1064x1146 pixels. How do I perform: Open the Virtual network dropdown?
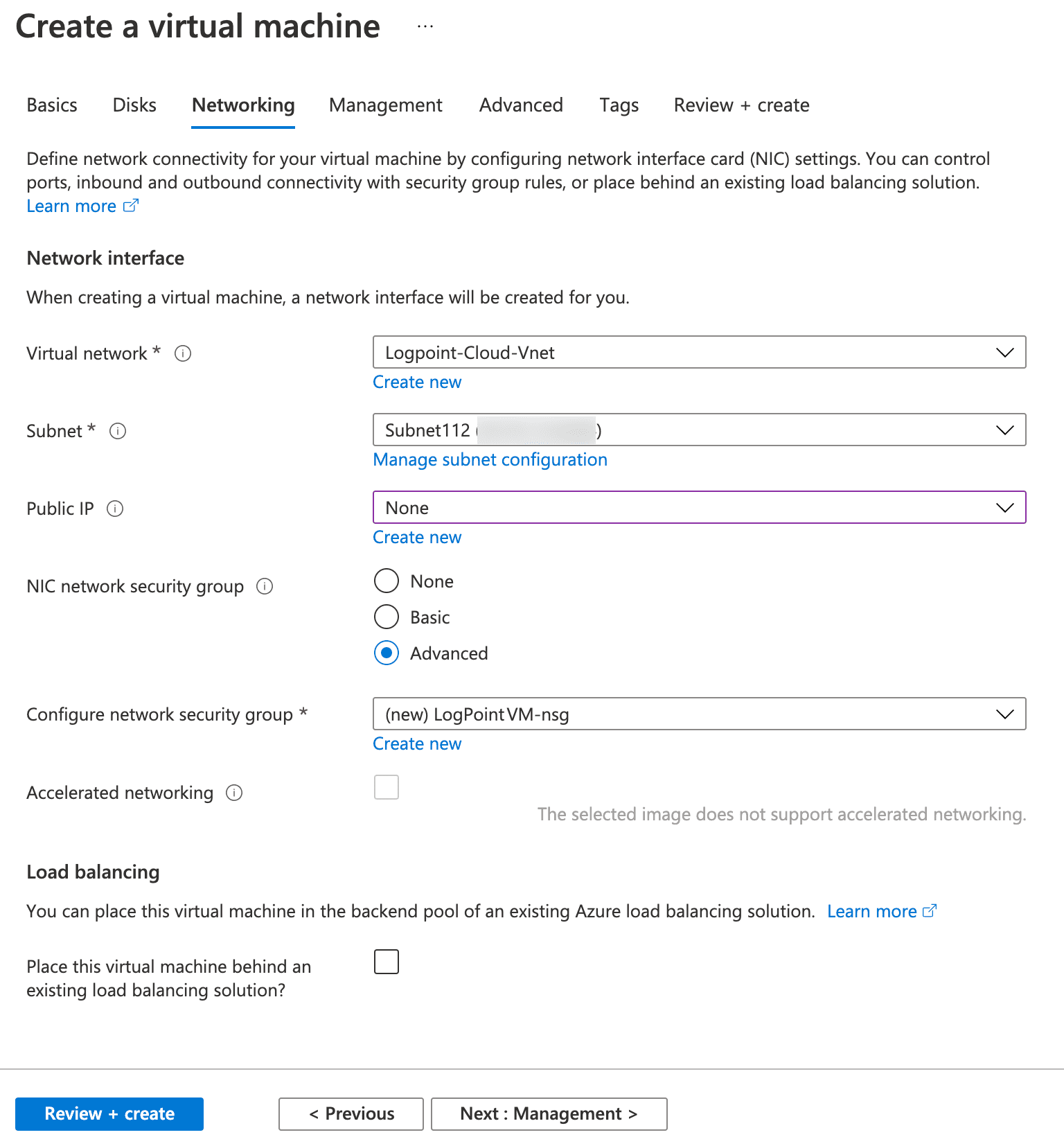pyautogui.click(x=700, y=352)
